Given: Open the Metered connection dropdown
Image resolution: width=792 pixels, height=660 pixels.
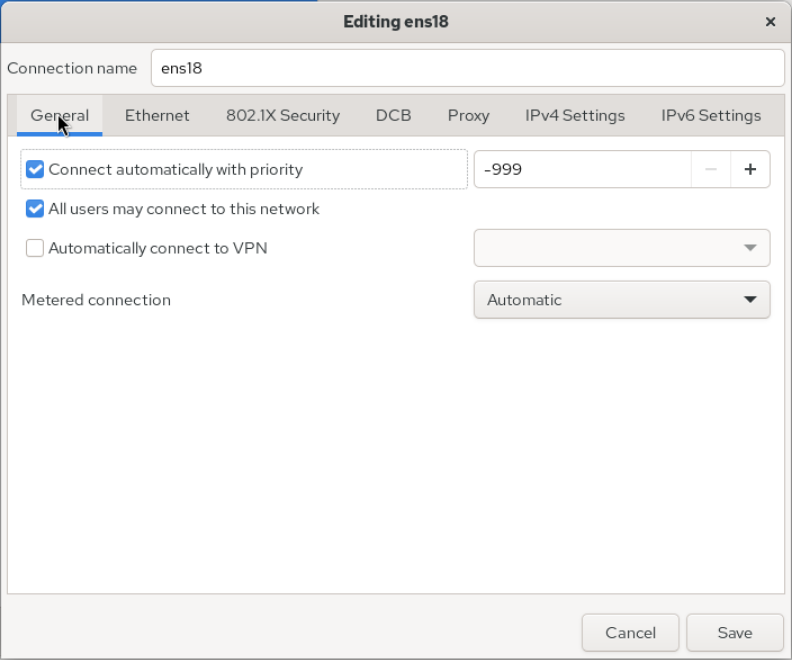Looking at the screenshot, I should 622,300.
